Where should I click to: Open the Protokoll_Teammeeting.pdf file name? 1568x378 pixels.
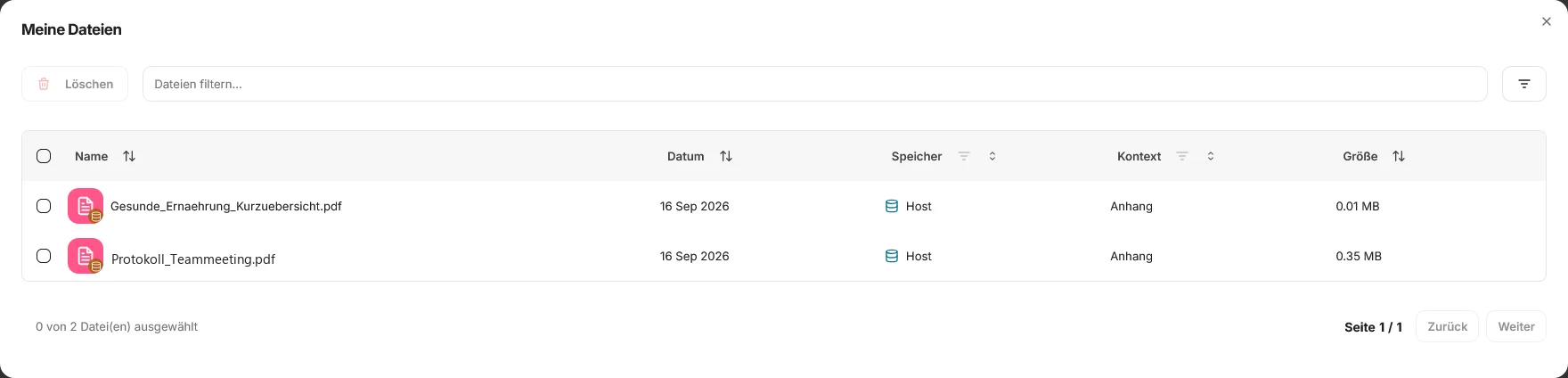coord(193,259)
